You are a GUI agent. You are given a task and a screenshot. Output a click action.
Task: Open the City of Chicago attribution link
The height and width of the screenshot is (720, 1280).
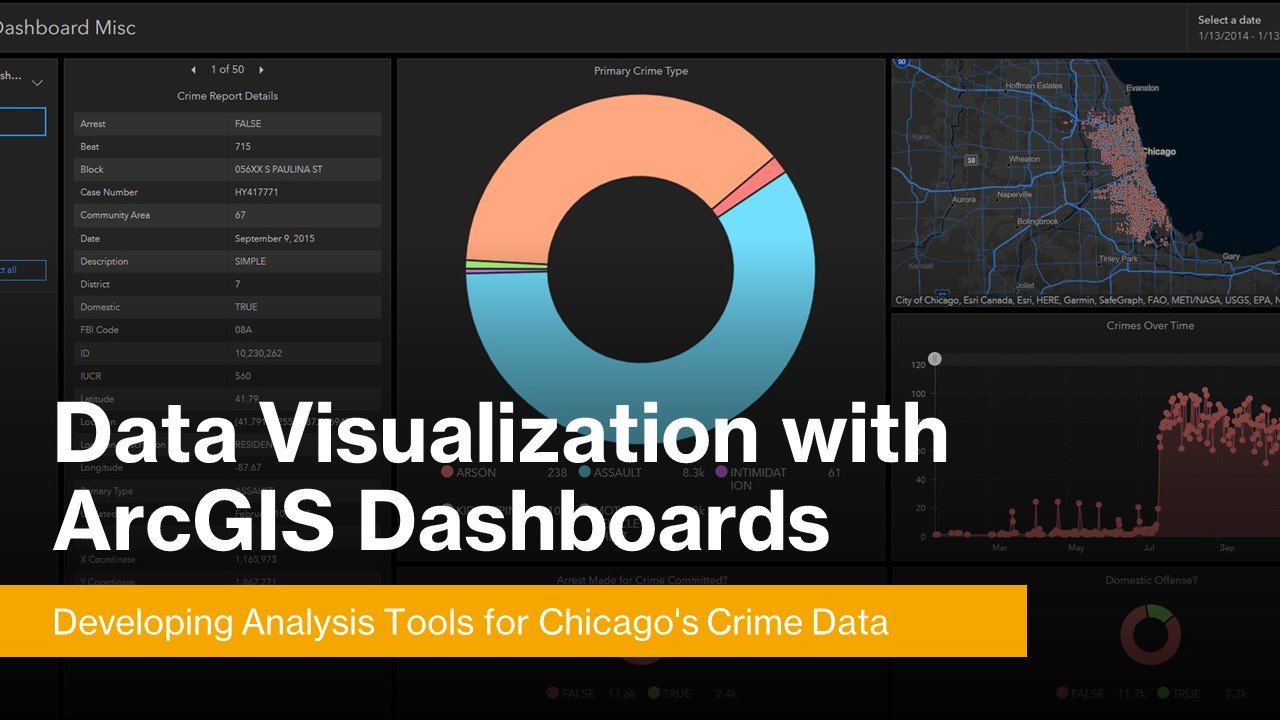(925, 300)
